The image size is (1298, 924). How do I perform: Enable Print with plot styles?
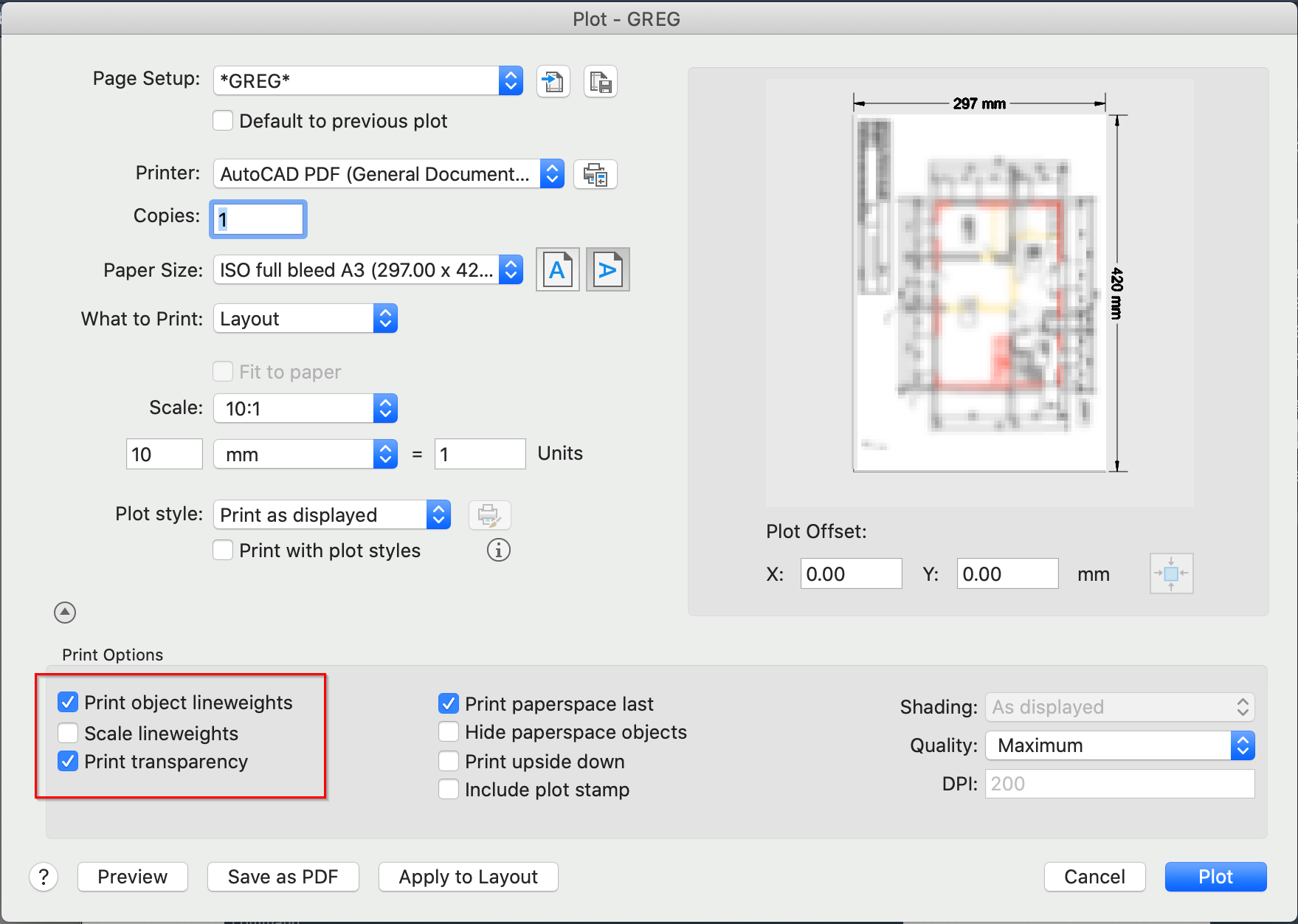pyautogui.click(x=222, y=550)
